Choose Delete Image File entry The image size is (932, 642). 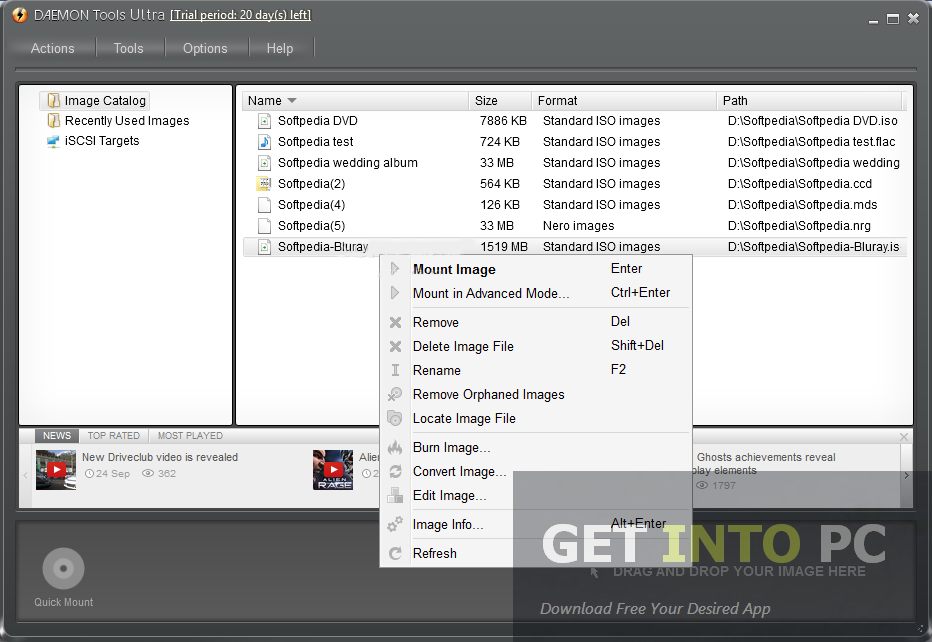click(x=536, y=346)
